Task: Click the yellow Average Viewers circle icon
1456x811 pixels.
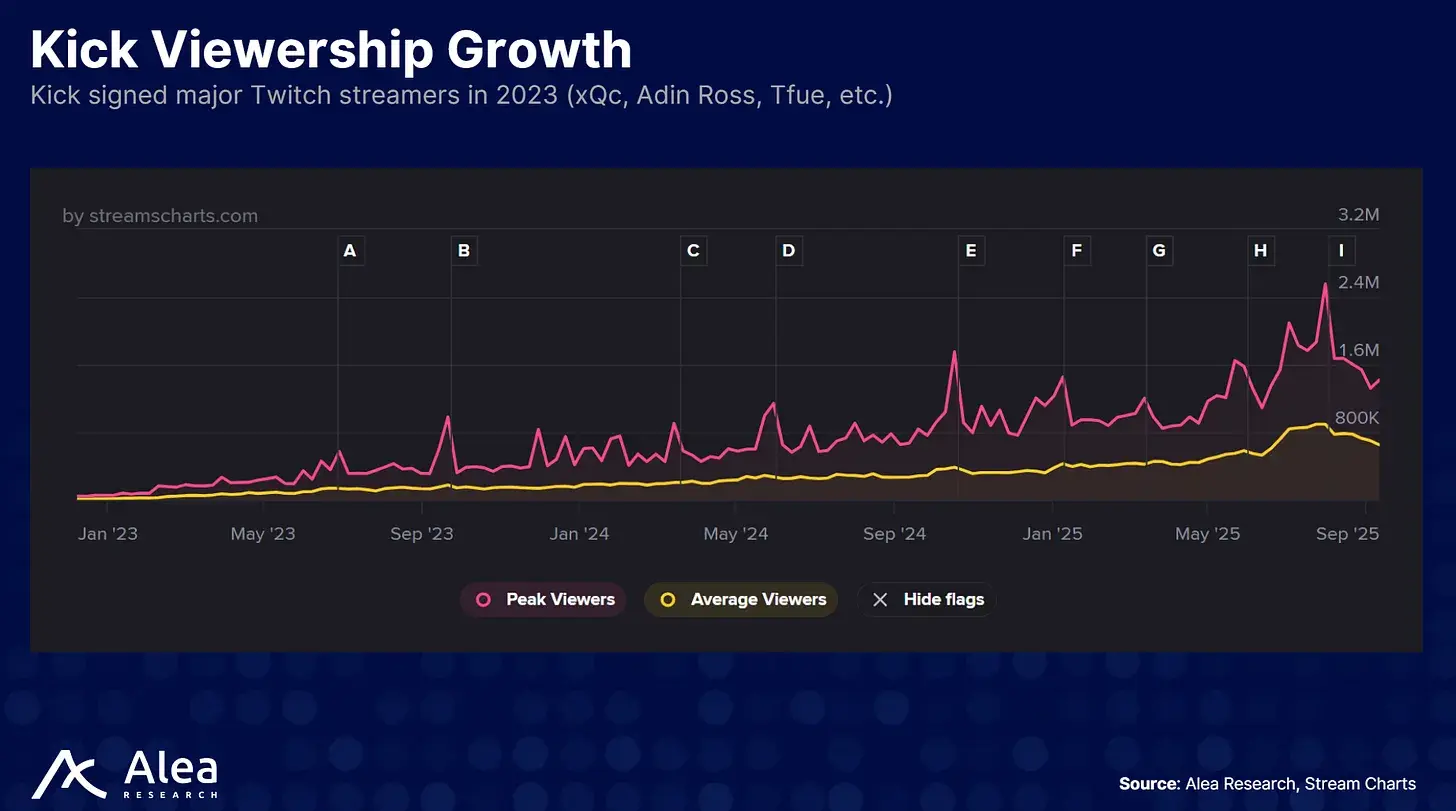Action: coord(668,600)
